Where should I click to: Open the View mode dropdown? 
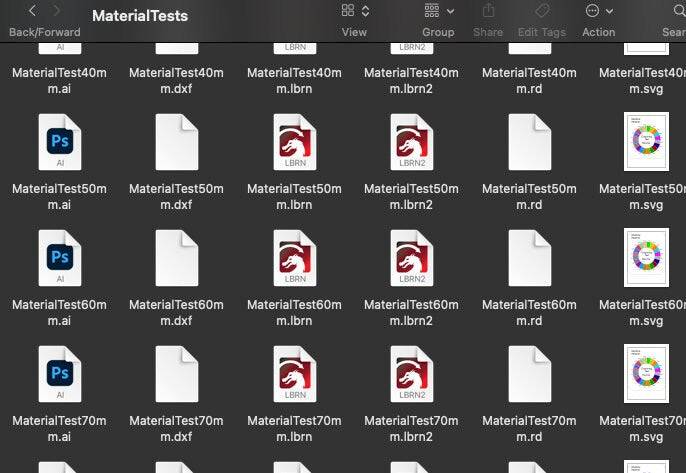pos(354,11)
